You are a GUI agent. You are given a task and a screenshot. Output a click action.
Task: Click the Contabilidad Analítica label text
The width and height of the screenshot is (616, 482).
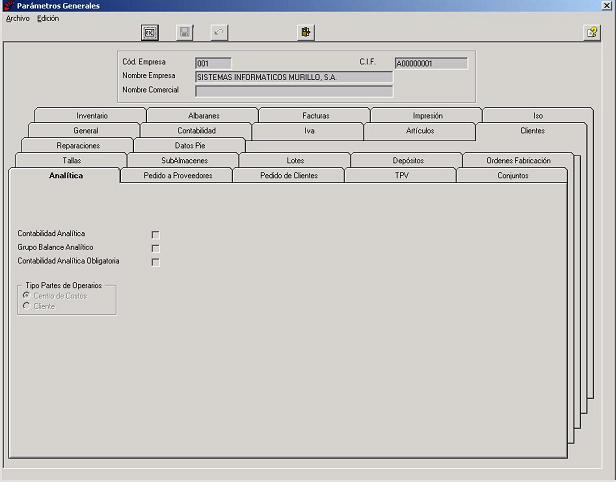[x=51, y=233]
